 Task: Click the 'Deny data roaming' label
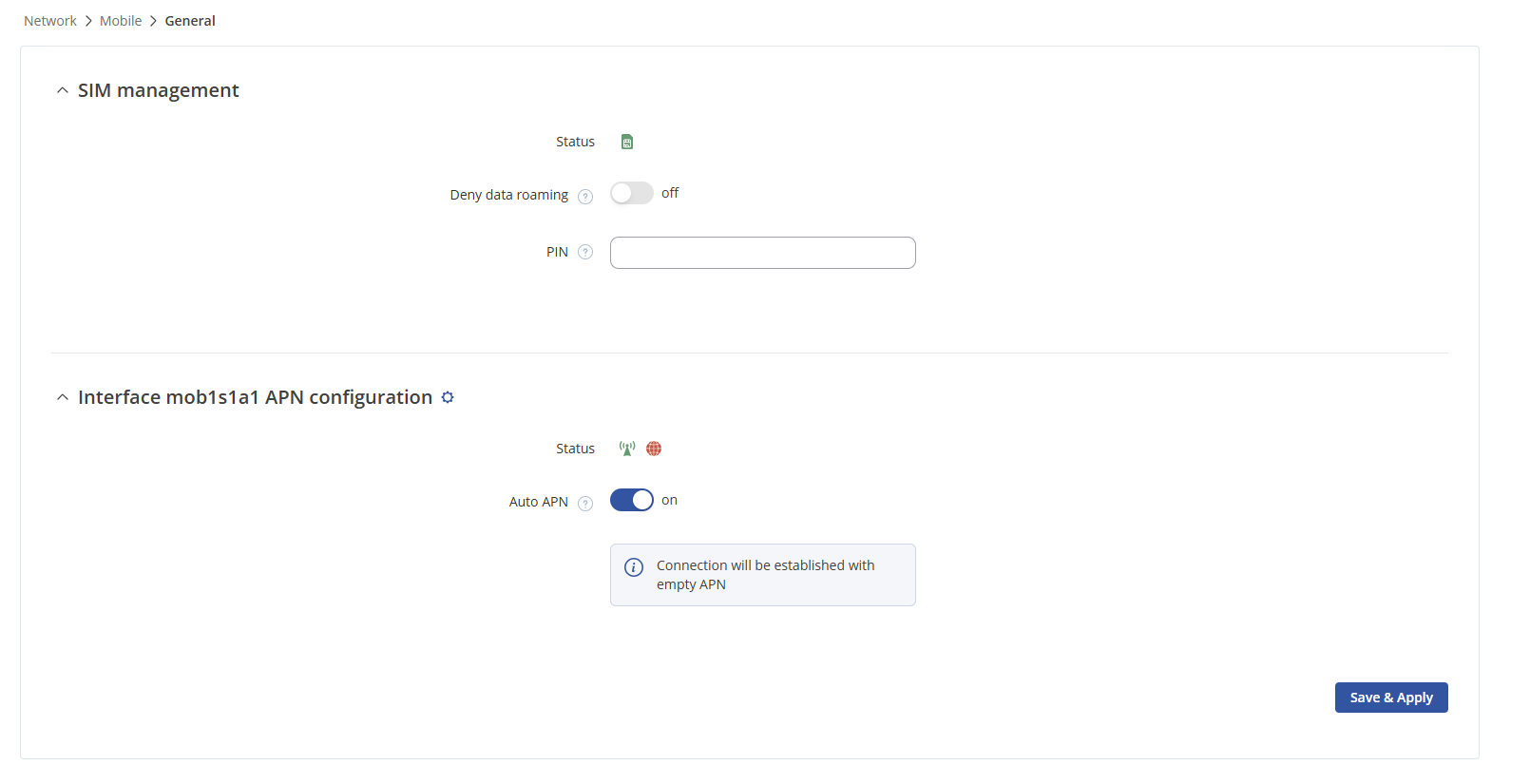(509, 195)
